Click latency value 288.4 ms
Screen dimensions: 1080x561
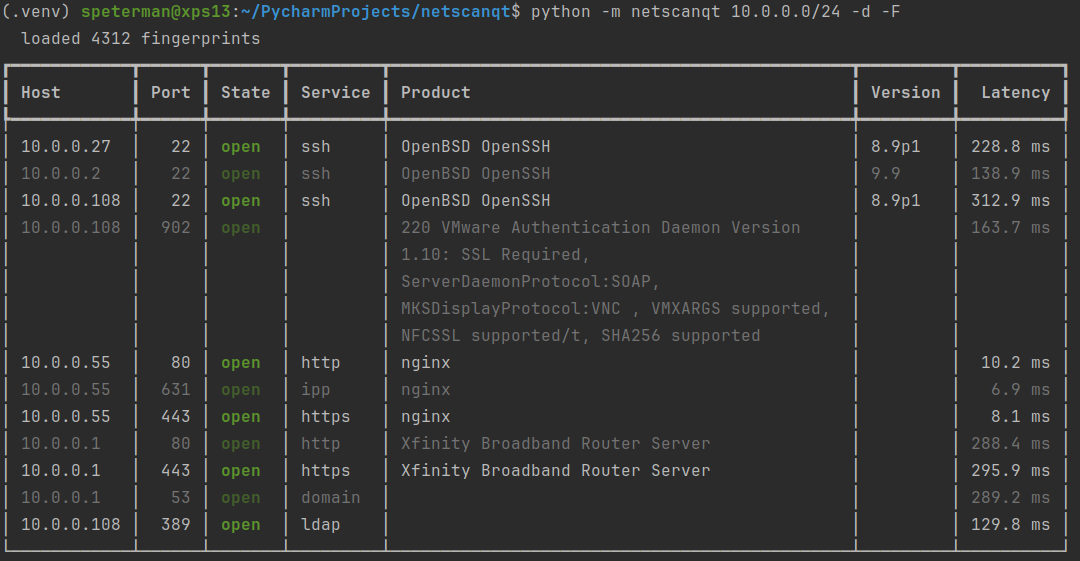point(1010,443)
